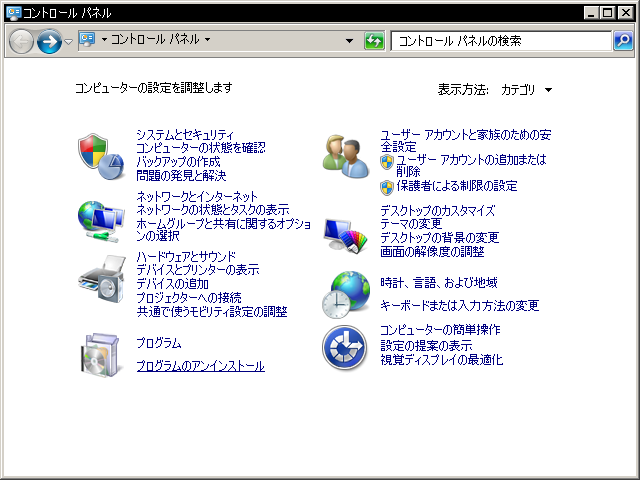
Task: Click the System and Security shield icon
Action: point(100,154)
